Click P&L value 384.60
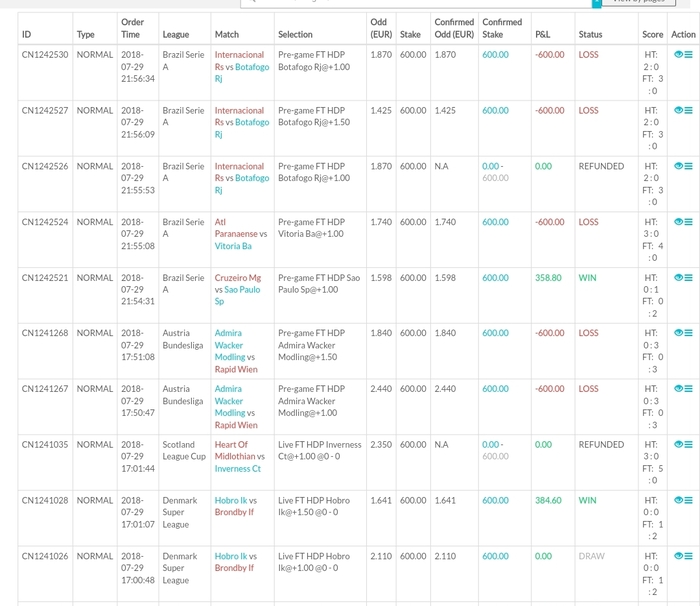 point(548,500)
